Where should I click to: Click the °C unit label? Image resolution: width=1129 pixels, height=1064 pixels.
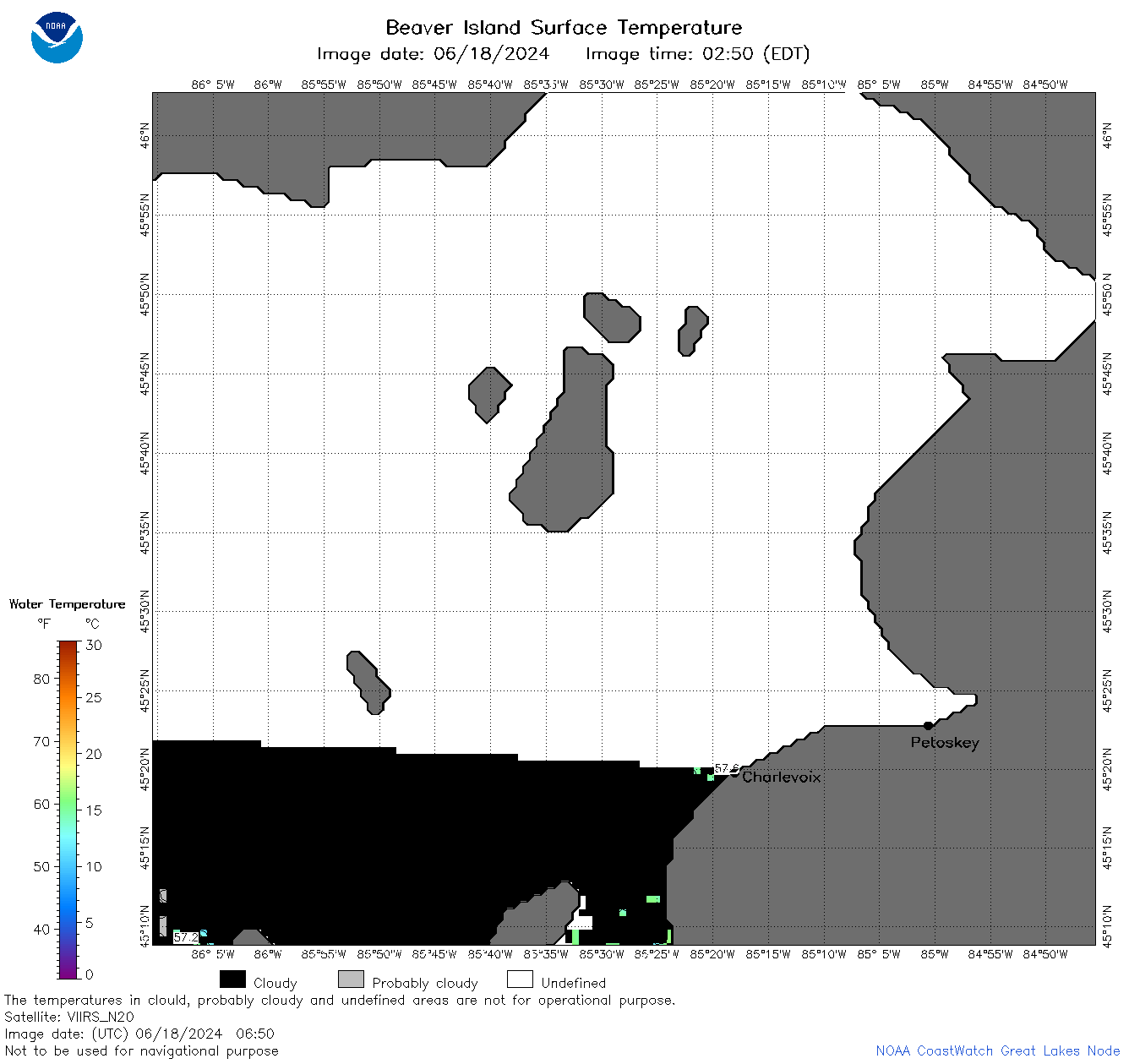[x=92, y=624]
